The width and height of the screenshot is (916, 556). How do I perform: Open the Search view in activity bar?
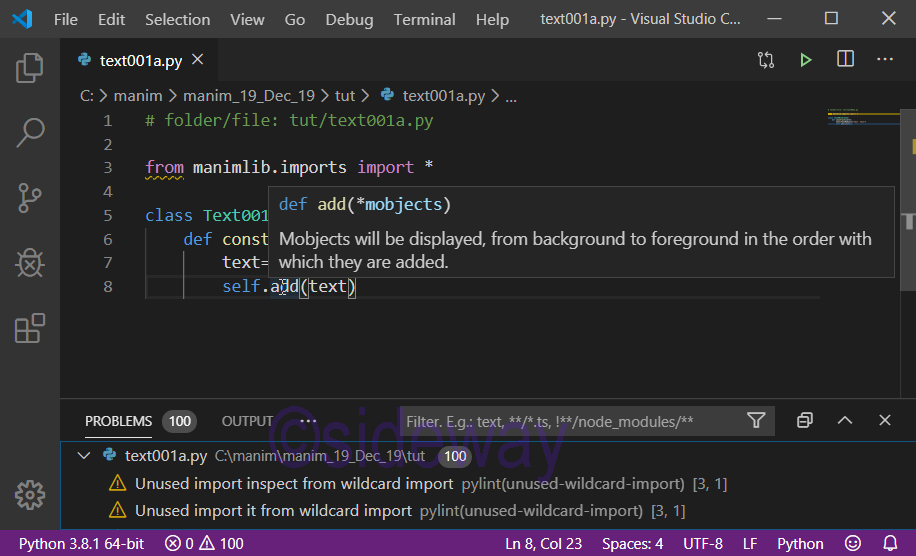[30, 132]
